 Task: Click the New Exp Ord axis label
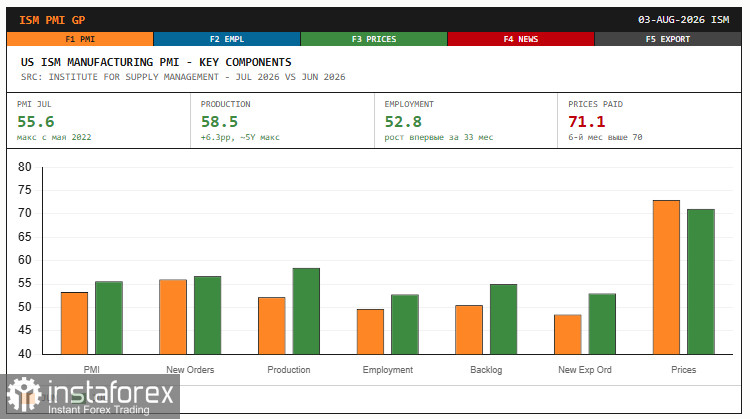click(x=585, y=370)
